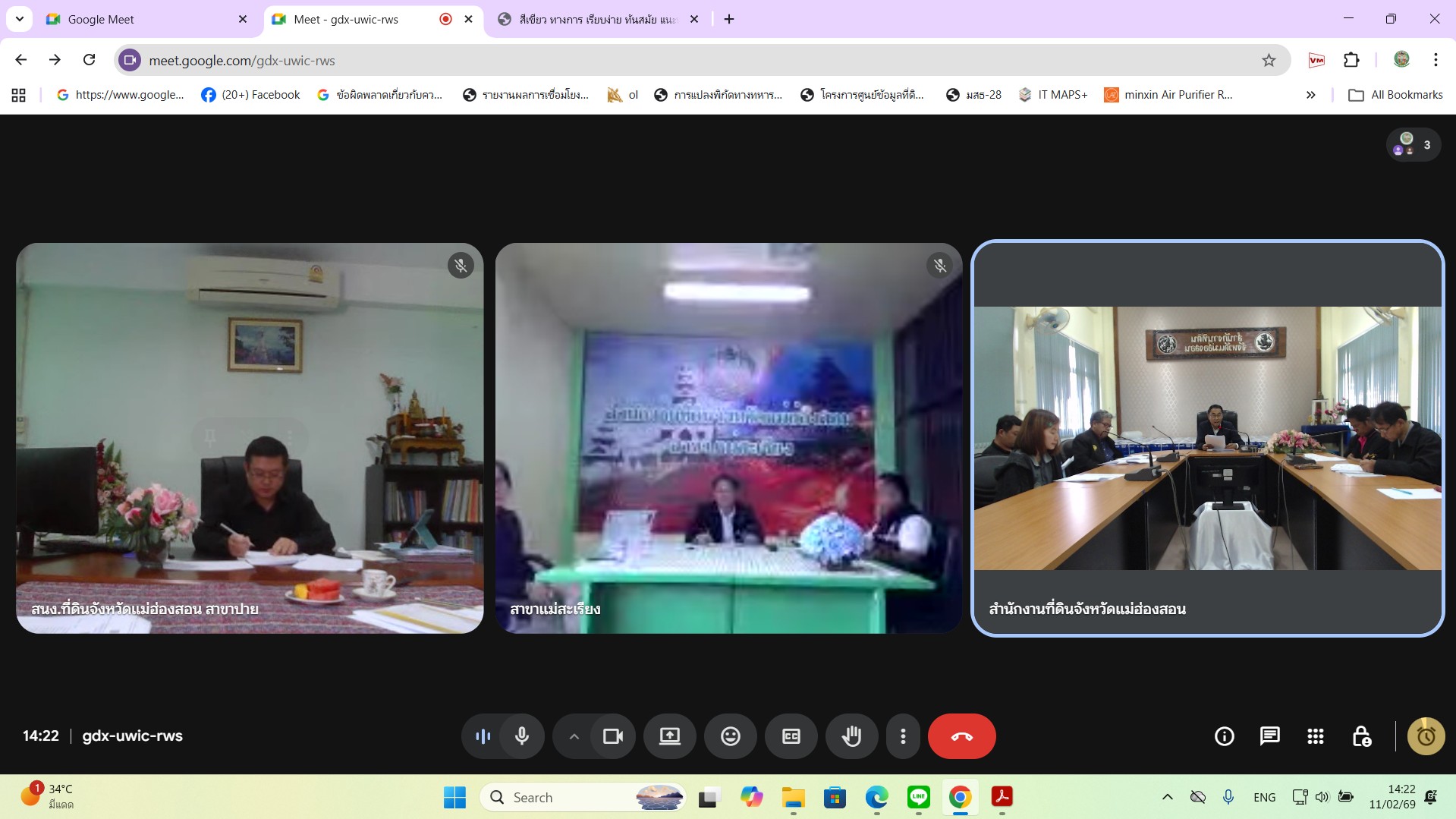Expand the hidden bookmarks overflow chevron
The width and height of the screenshot is (1456, 819).
click(1310, 95)
